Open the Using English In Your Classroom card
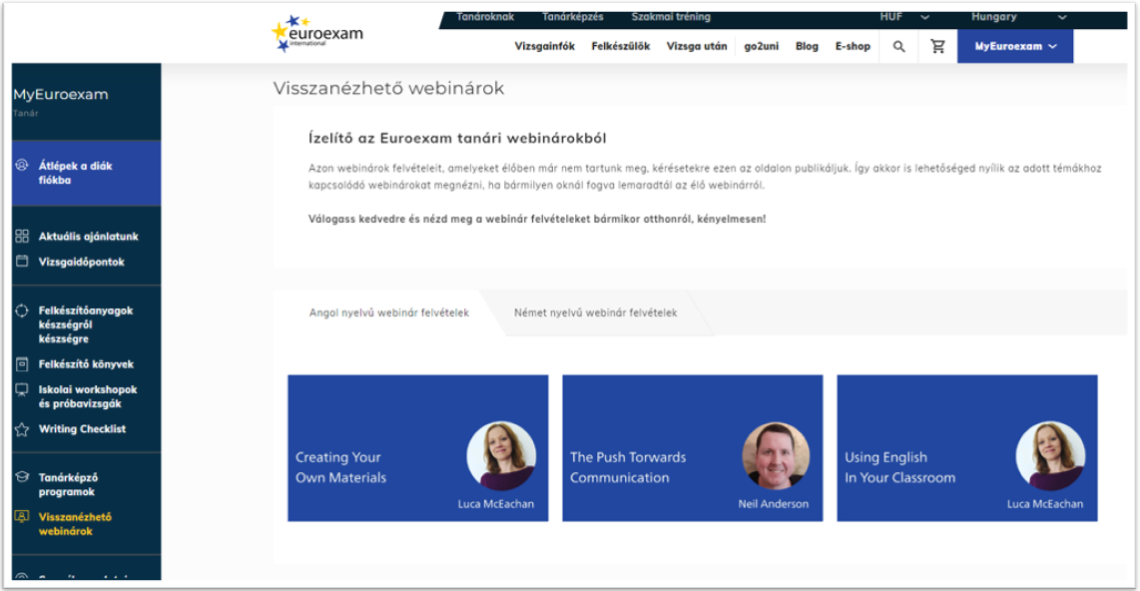The image size is (1140, 591). [x=967, y=448]
